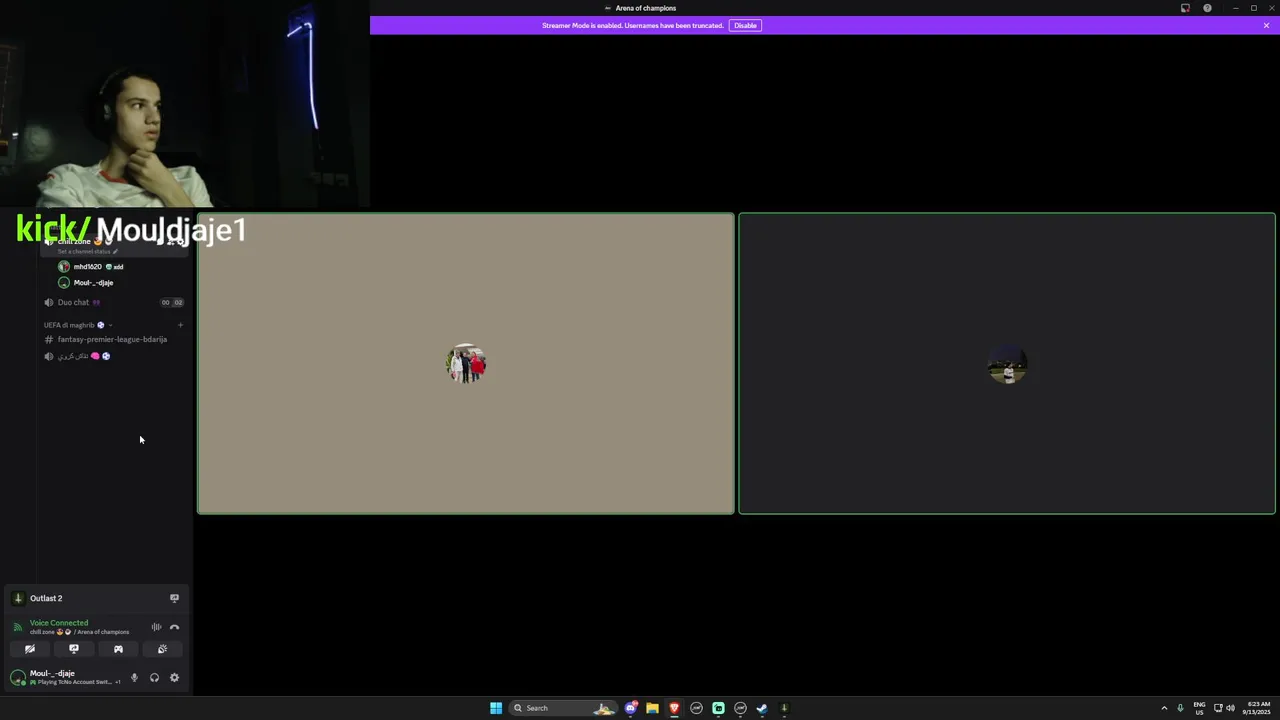Open the Moul-_-djaje profile avatar at bottom
Screen dimensions: 1280x720
point(17,678)
